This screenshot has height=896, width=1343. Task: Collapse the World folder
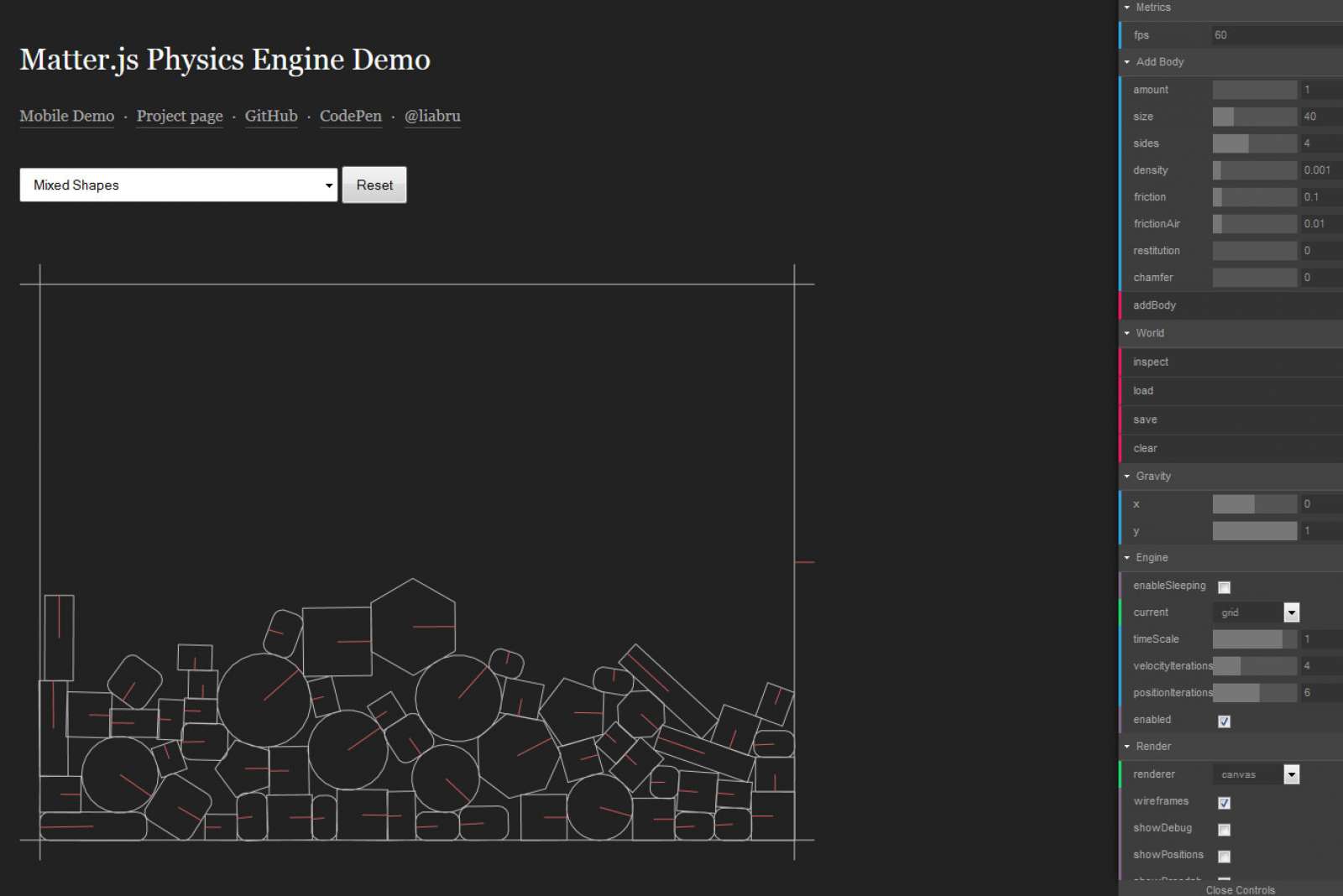click(x=1231, y=333)
